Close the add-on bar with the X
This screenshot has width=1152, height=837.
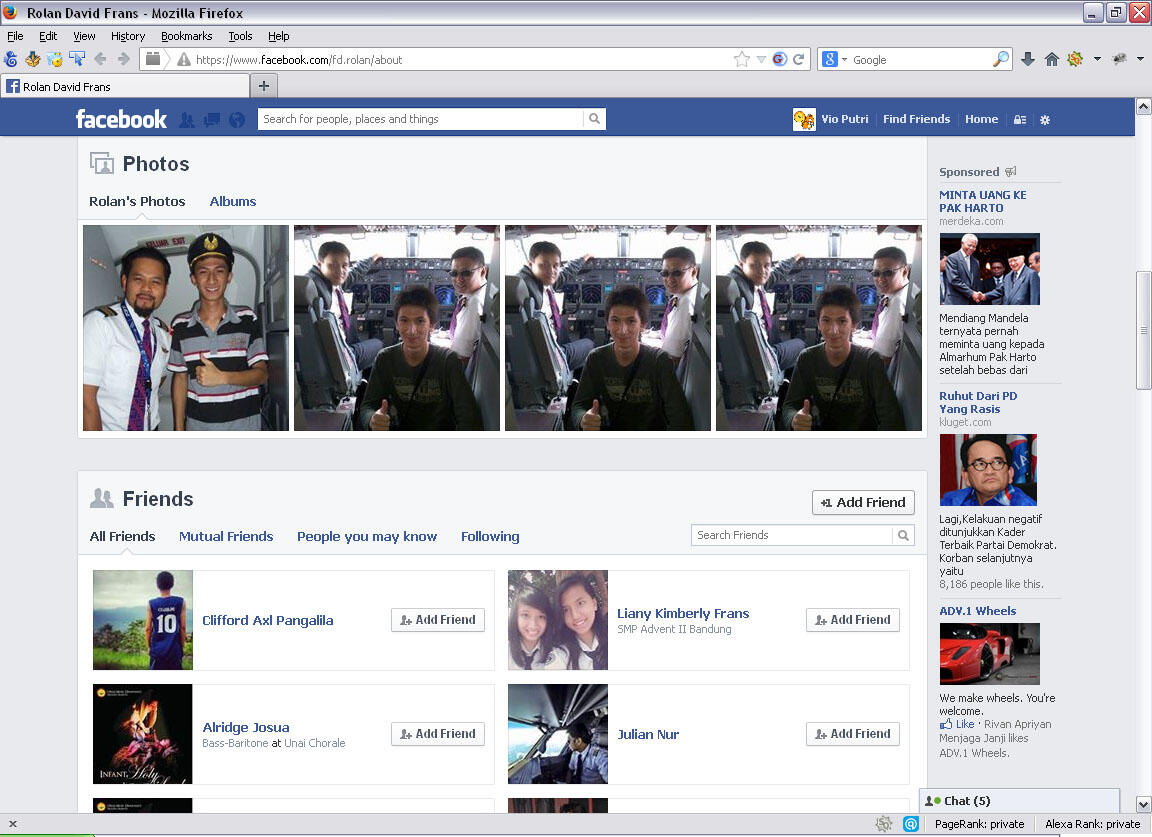click(12, 824)
